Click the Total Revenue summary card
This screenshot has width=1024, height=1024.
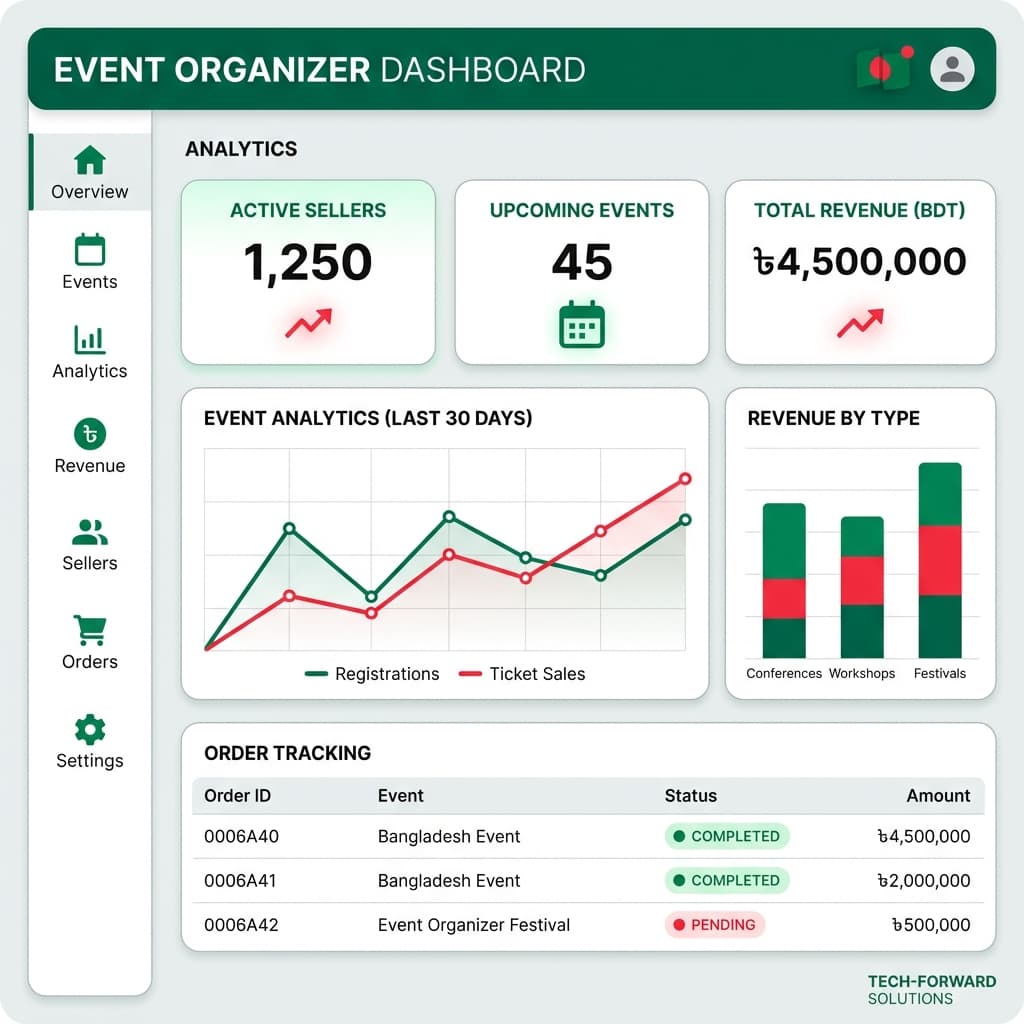(858, 271)
